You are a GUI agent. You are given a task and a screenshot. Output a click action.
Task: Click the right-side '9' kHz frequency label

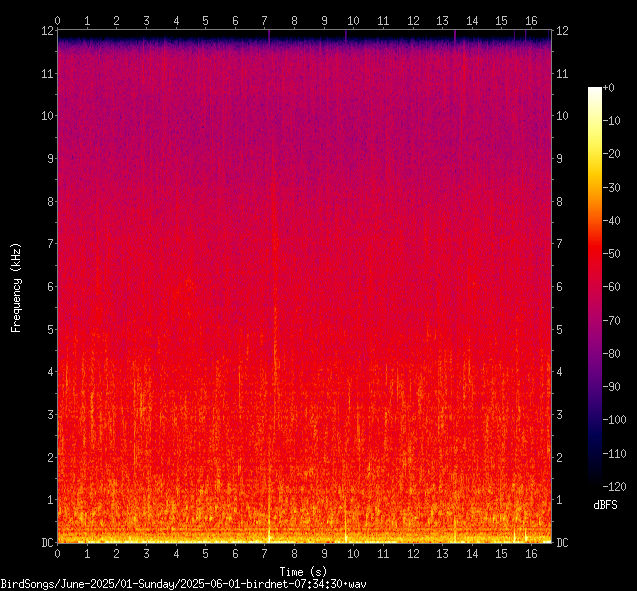559,158
